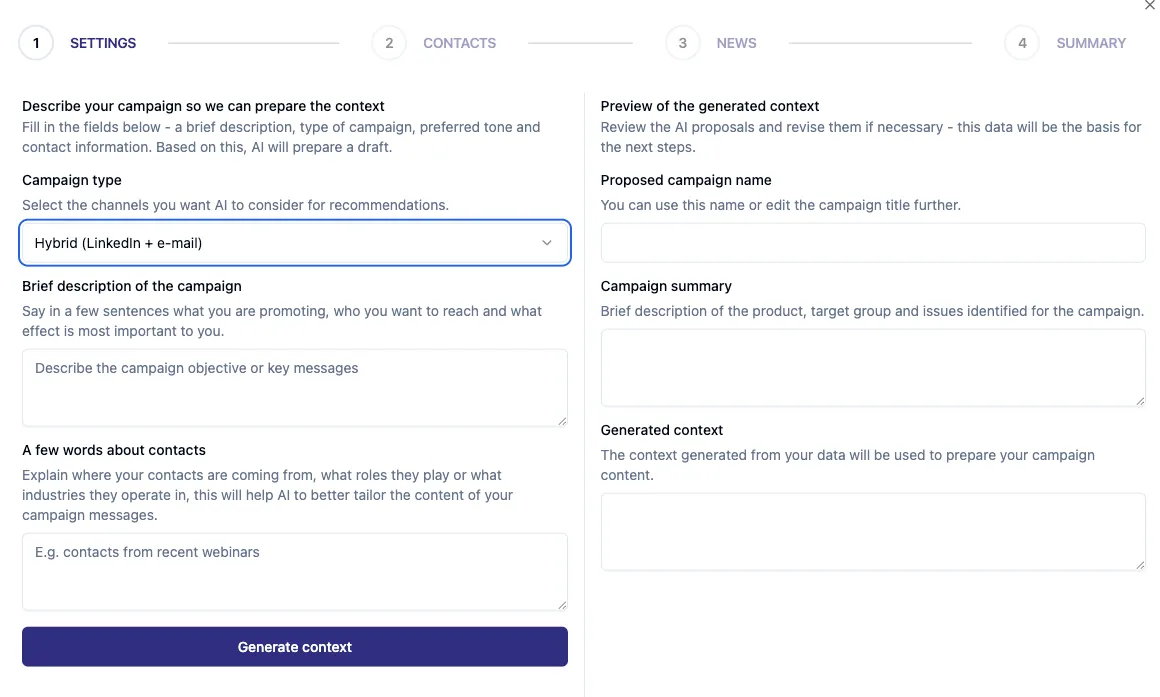Go to the CONTACTS step

pyautogui.click(x=459, y=43)
